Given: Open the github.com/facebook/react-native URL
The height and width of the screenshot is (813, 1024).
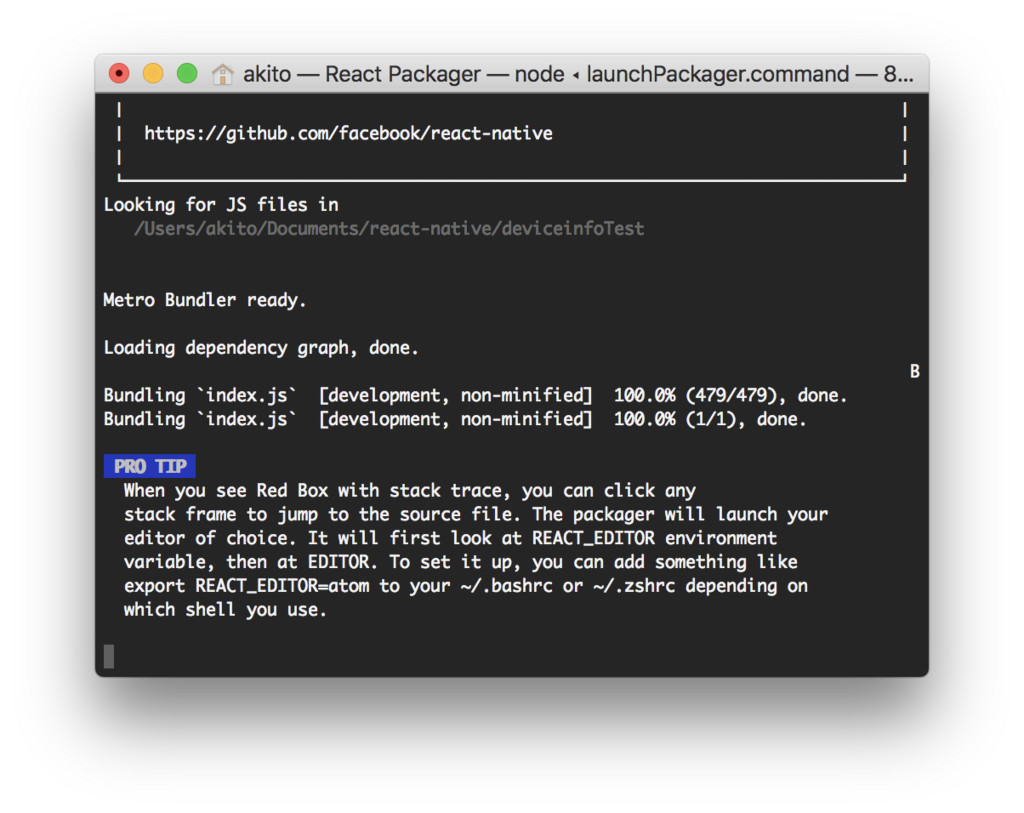Looking at the screenshot, I should click(348, 133).
